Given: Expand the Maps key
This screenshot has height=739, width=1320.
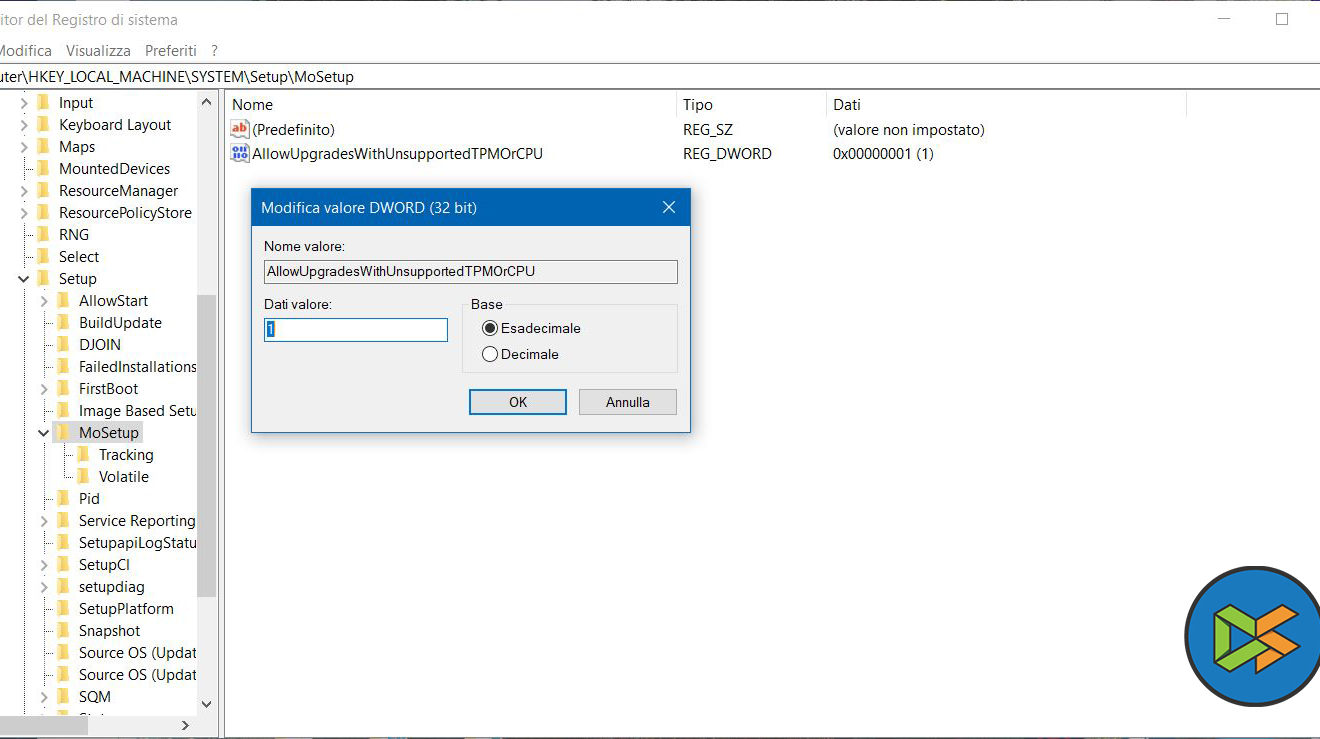Looking at the screenshot, I should click(24, 146).
